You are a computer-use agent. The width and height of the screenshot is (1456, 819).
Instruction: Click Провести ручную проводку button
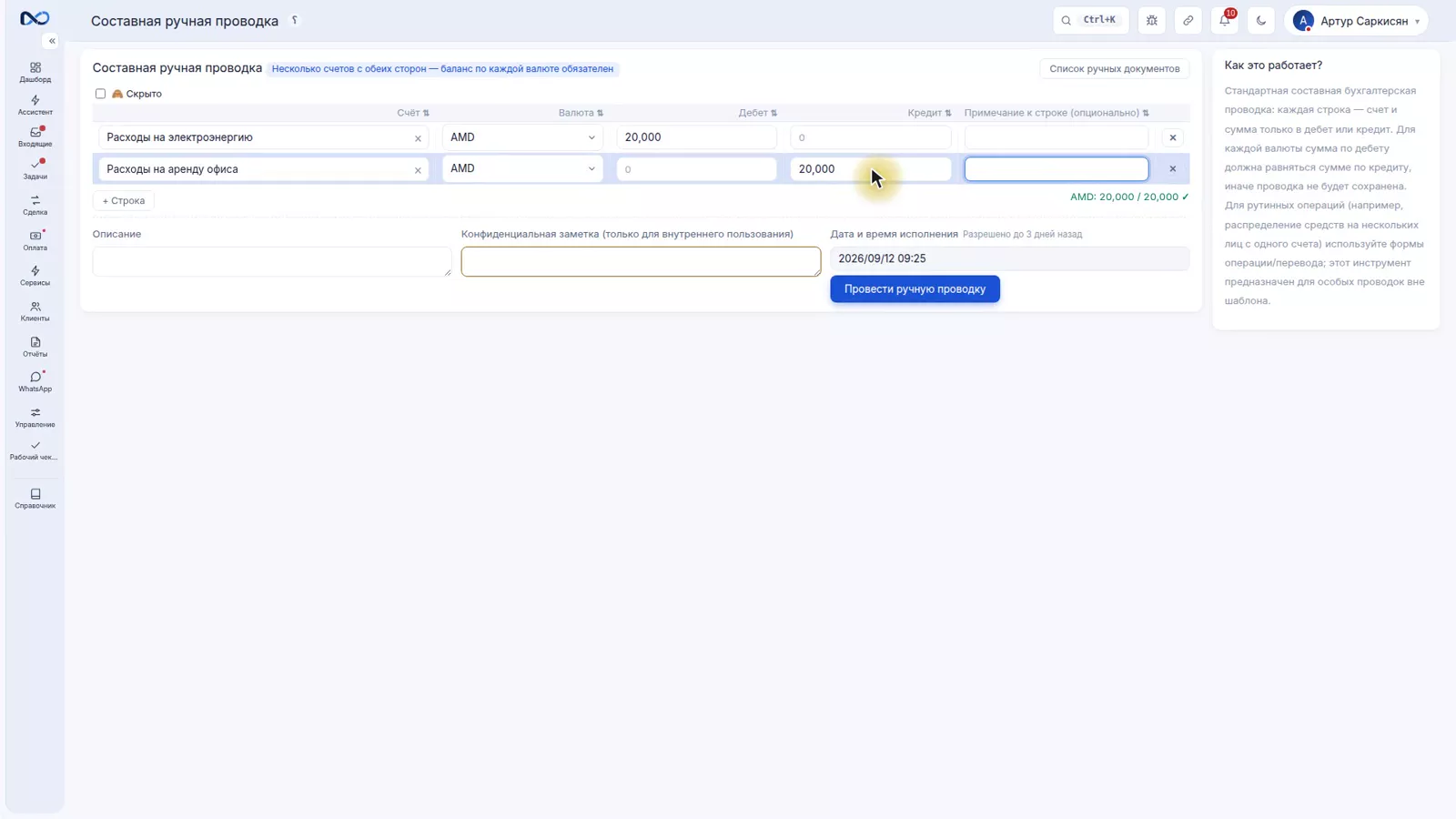click(x=915, y=289)
